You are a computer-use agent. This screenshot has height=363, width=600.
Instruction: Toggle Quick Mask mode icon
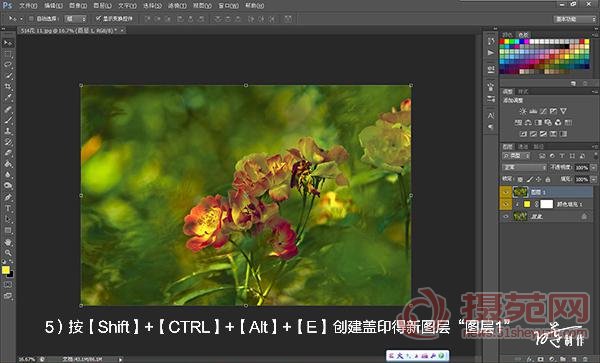(x=8, y=285)
